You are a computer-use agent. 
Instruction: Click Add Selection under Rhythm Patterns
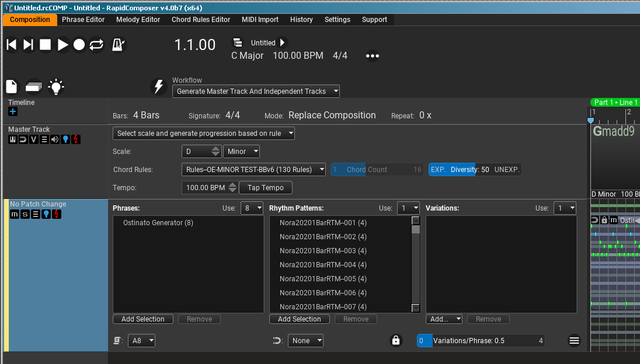point(299,319)
